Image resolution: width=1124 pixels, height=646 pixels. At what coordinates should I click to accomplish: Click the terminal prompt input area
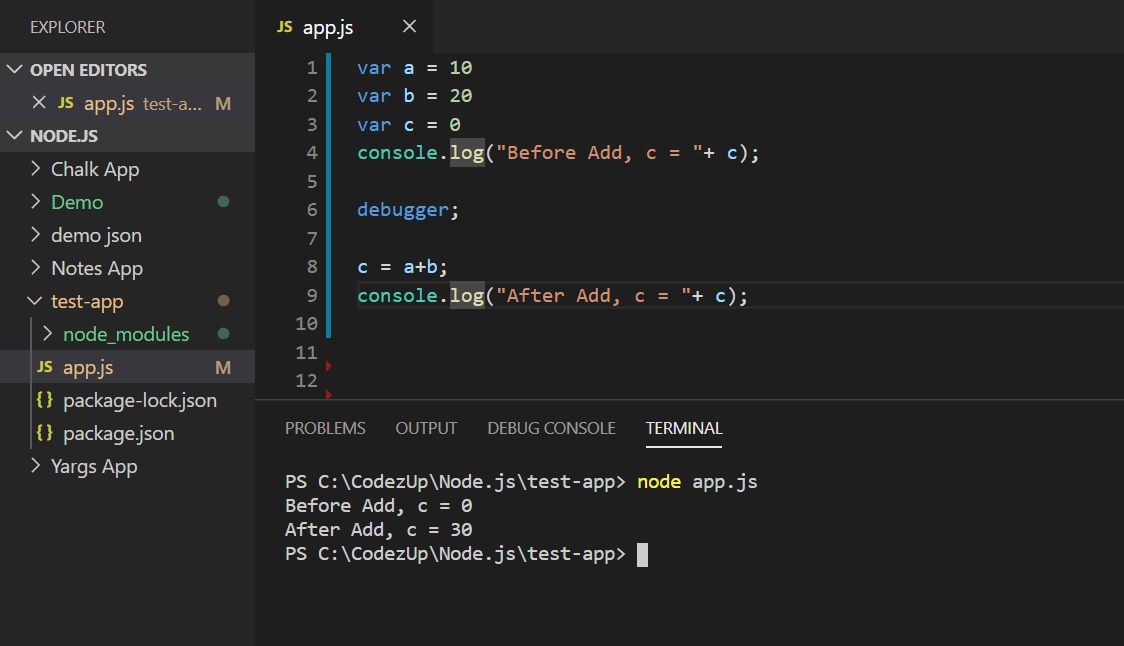point(640,553)
